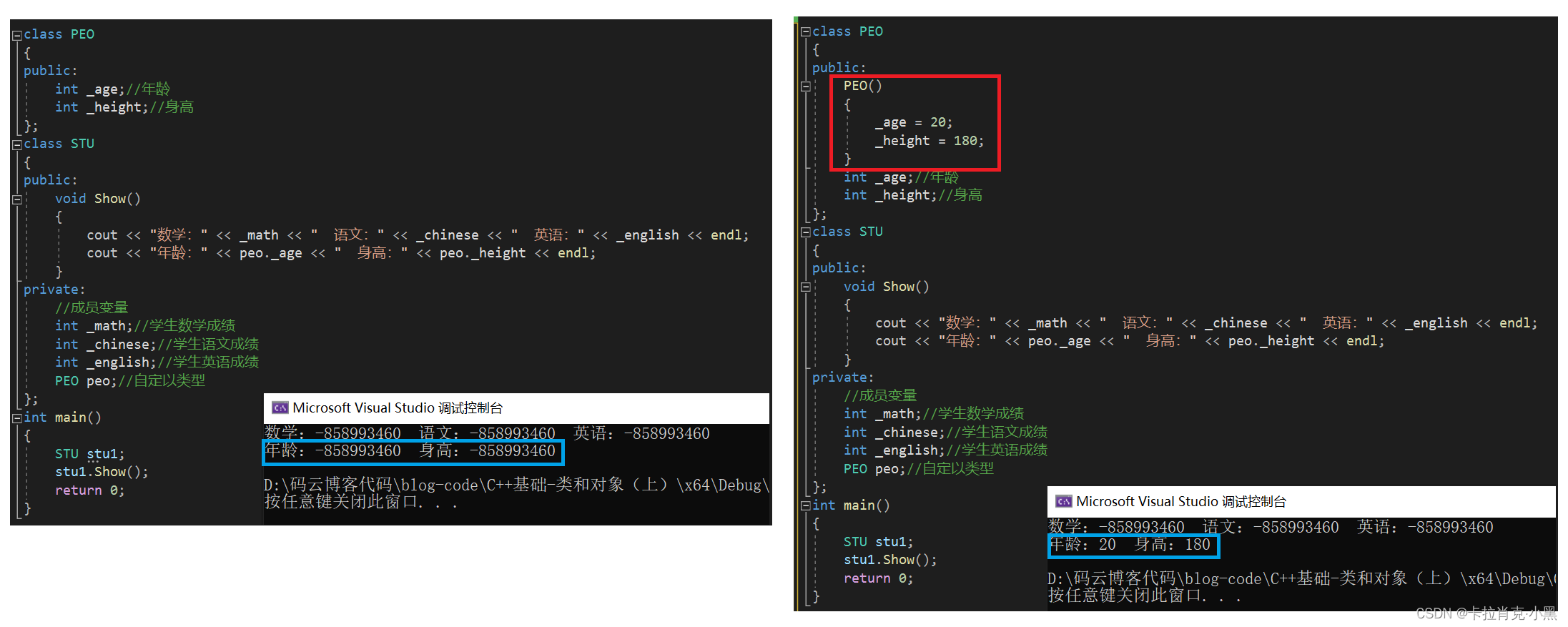
Task: Collapse class PEO in the version without a constructor
Action: 16,35
